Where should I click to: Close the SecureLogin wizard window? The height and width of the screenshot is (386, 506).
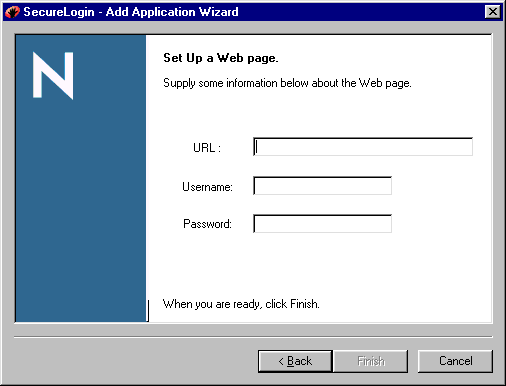(493, 12)
